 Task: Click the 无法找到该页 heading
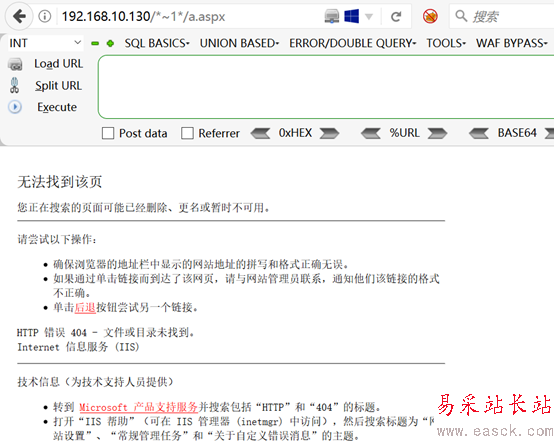[60, 182]
